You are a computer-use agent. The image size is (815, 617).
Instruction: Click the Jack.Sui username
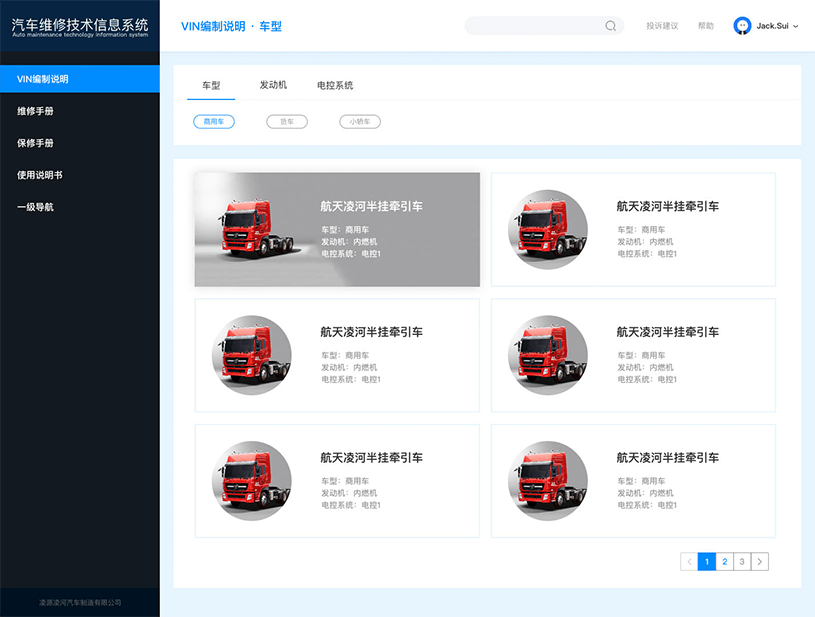772,26
